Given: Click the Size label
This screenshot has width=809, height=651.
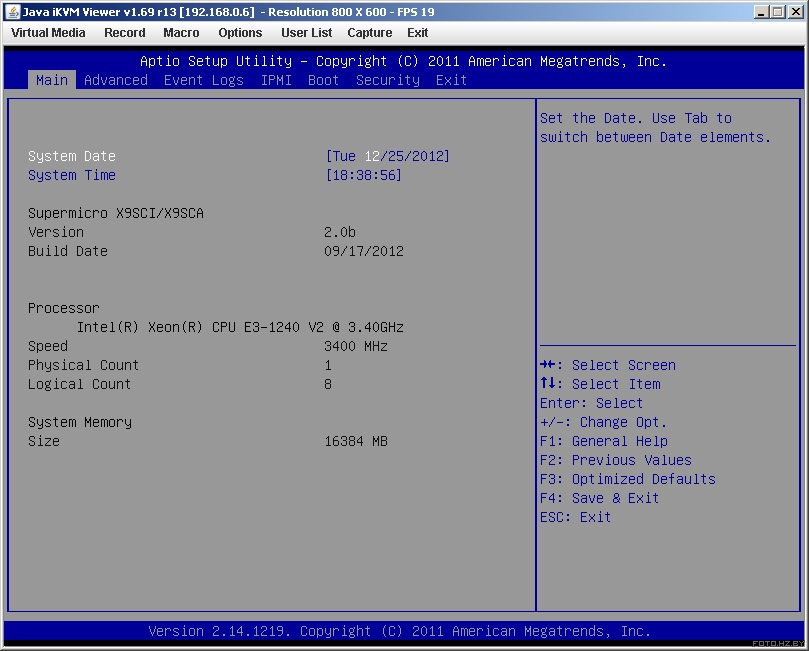Looking at the screenshot, I should click(44, 441).
